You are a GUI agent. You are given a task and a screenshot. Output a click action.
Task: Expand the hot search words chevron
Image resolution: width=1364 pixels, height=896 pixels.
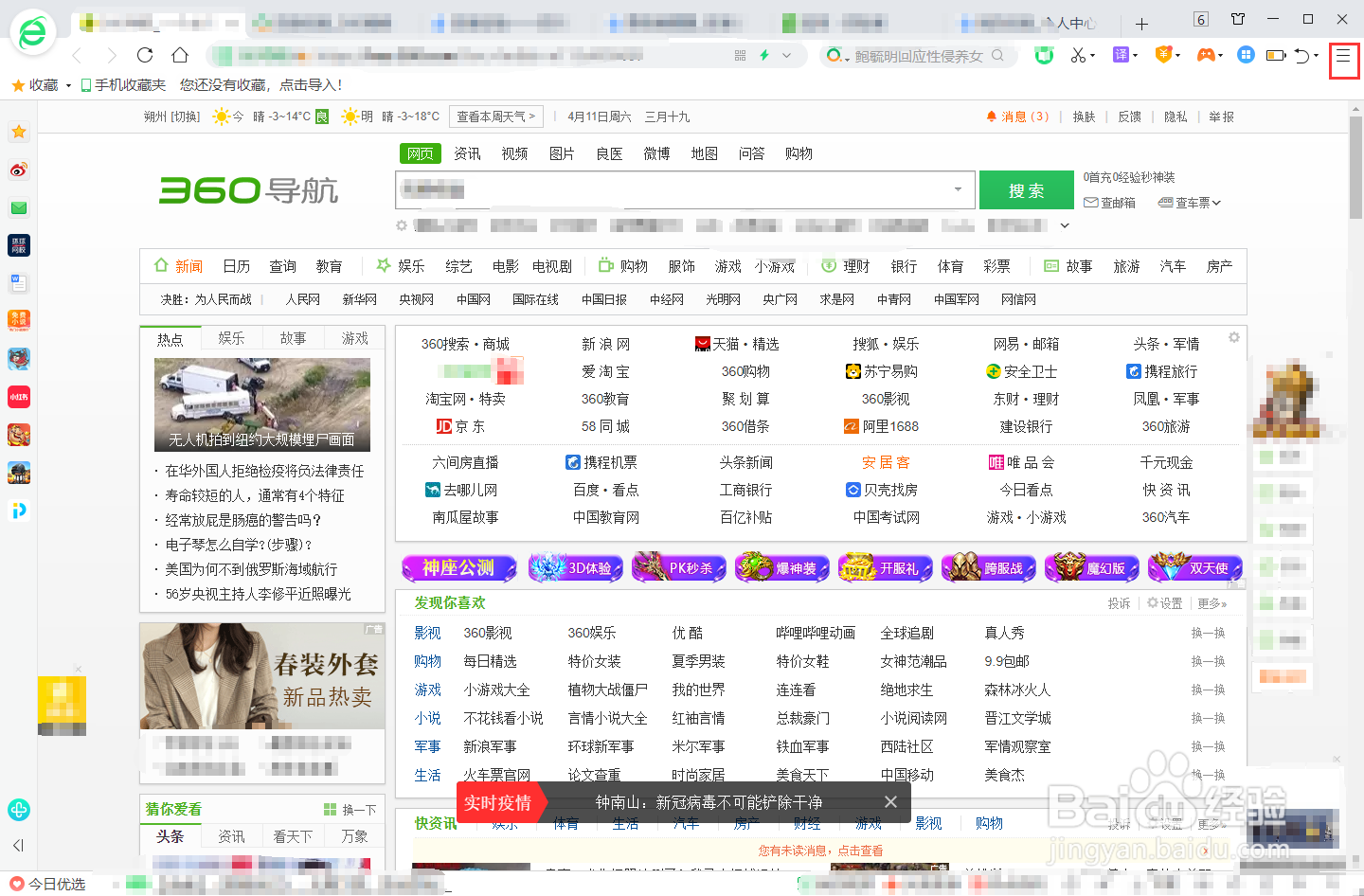coord(1065,225)
